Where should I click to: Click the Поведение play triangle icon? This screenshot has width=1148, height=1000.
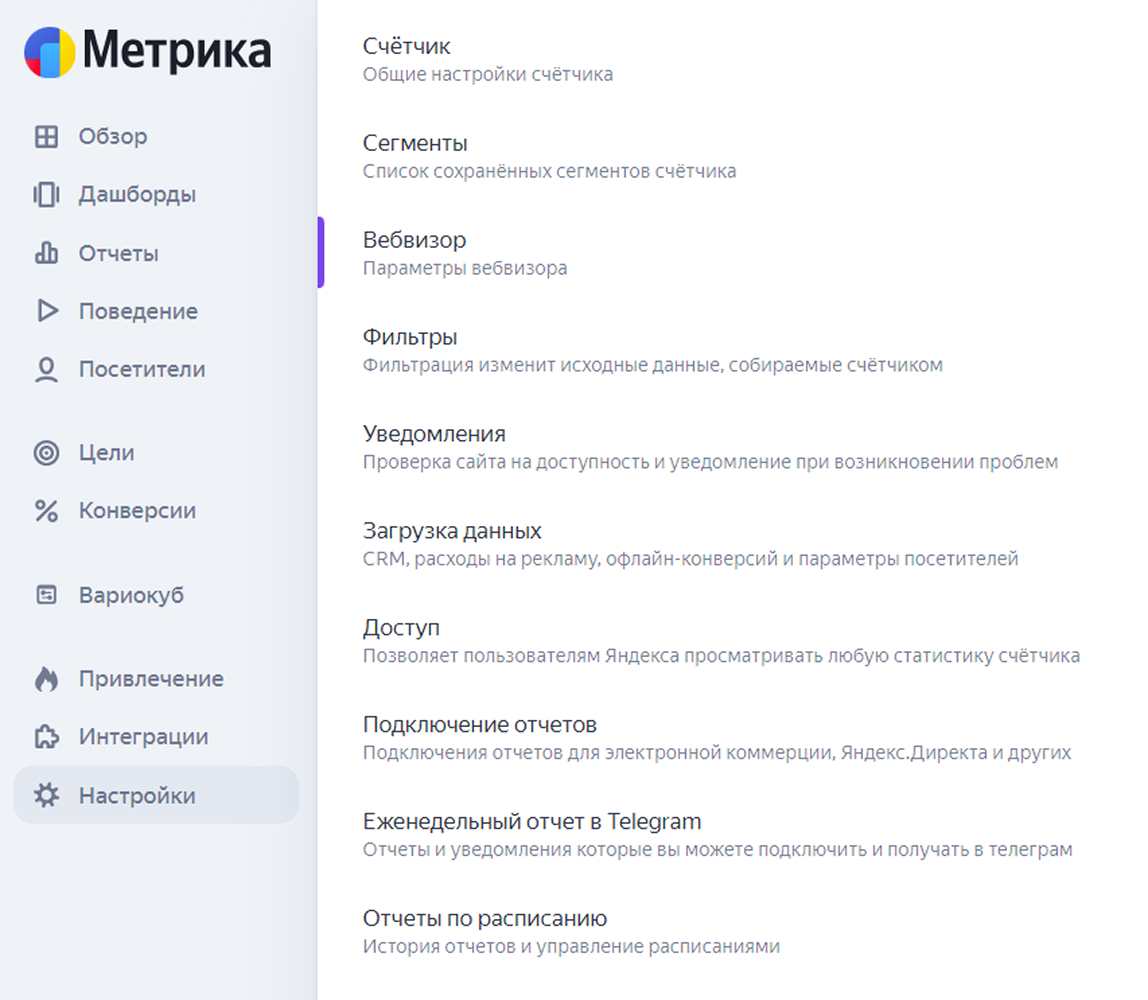[x=47, y=310]
